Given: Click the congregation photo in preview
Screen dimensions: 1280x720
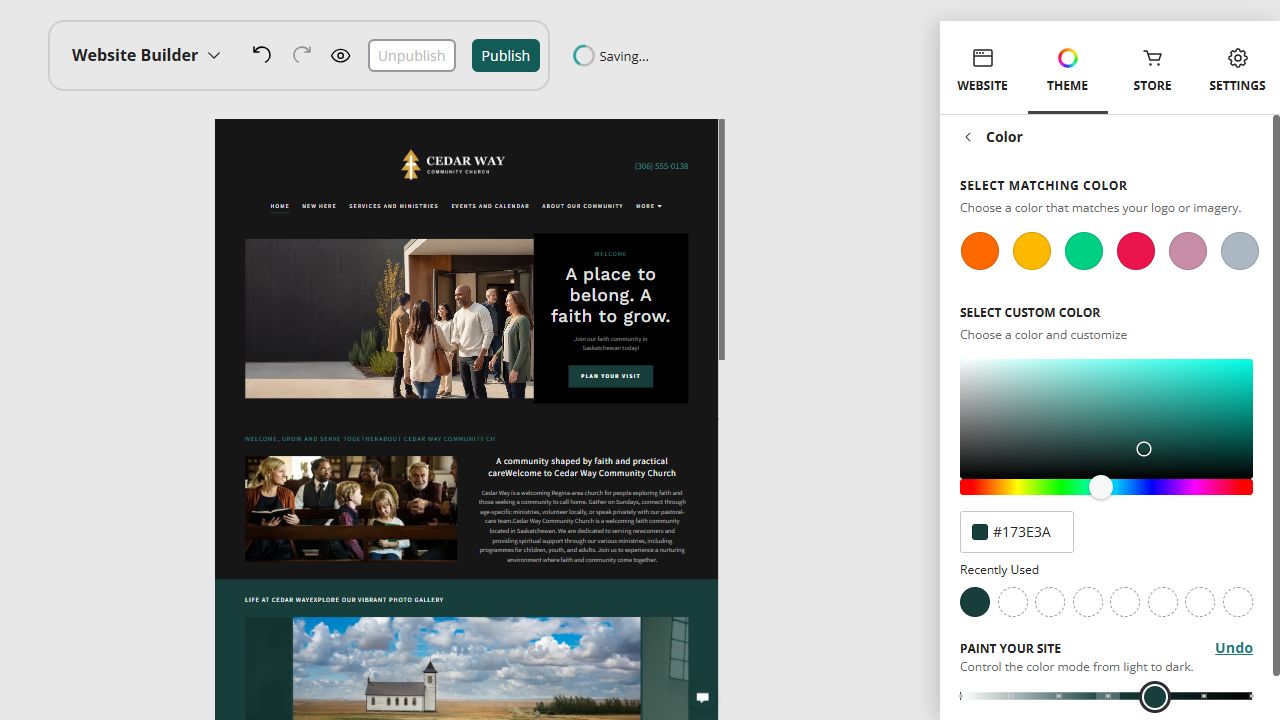Looking at the screenshot, I should (x=351, y=508).
